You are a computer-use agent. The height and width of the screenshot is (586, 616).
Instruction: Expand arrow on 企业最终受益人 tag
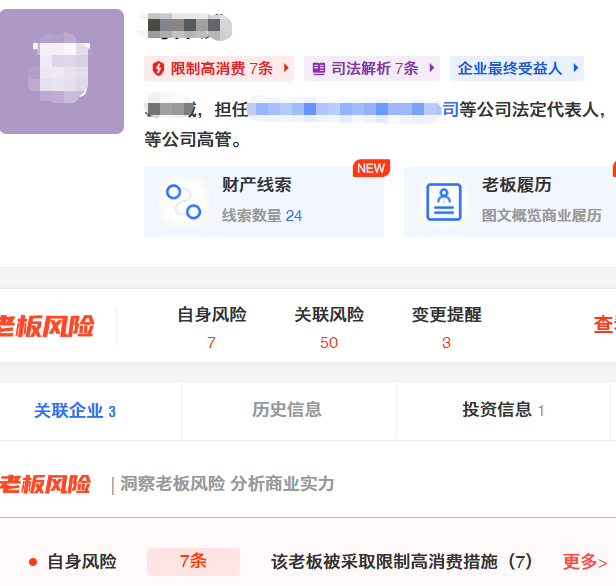click(576, 68)
